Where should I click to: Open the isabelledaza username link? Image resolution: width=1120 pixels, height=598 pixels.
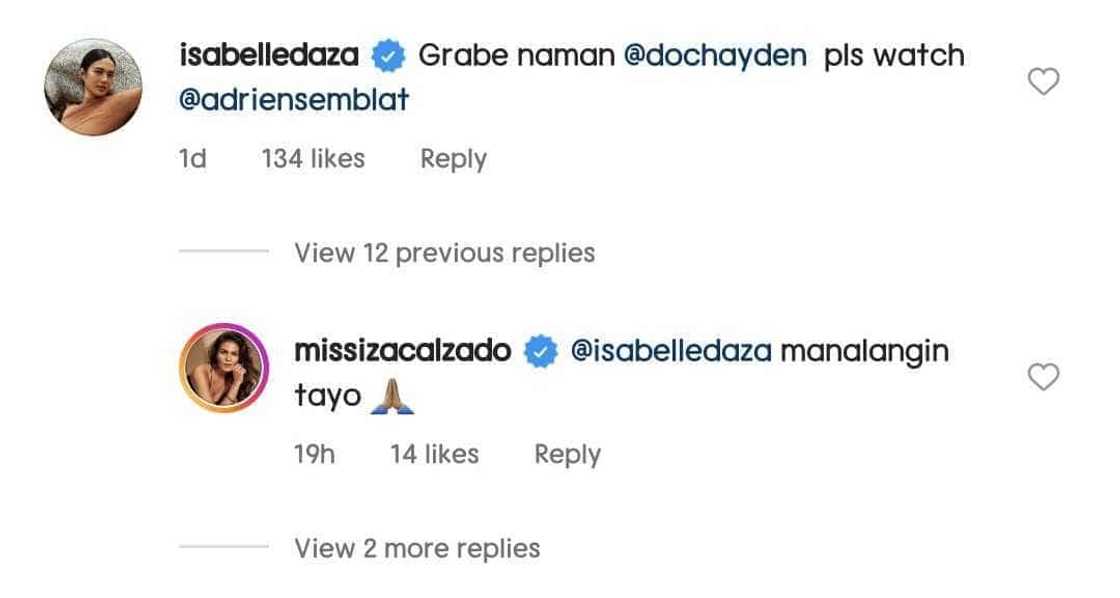268,56
